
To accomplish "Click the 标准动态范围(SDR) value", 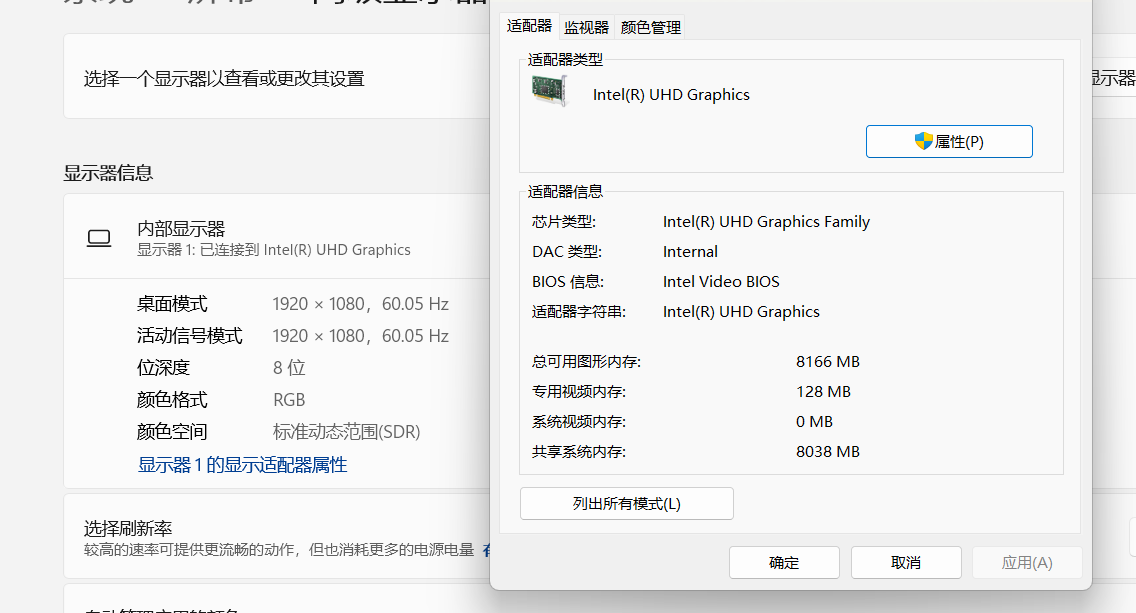I will click(346, 432).
